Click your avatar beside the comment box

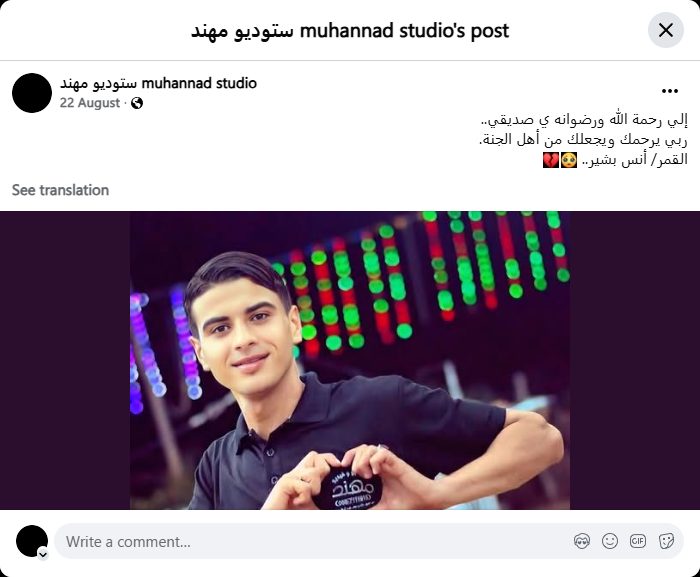(32, 541)
